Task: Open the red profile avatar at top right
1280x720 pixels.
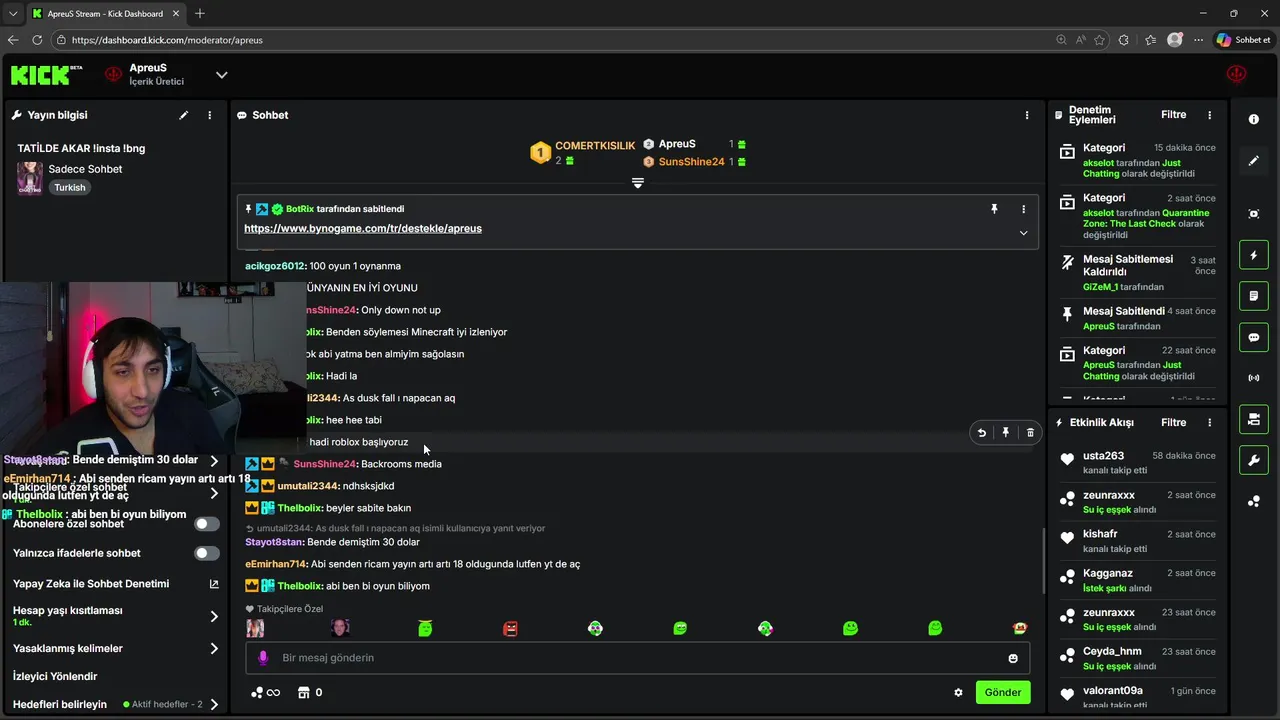Action: click(1237, 75)
